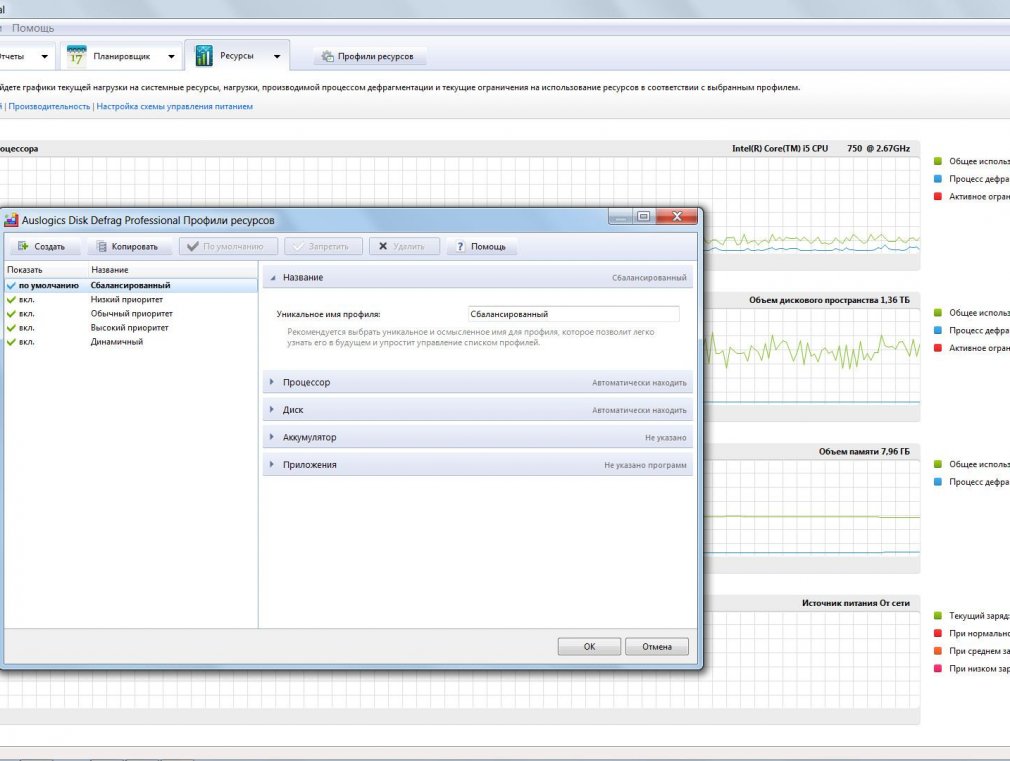Image resolution: width=1010 pixels, height=761 pixels.
Task: Click the По умолчанию toolbar button
Action: coord(228,246)
